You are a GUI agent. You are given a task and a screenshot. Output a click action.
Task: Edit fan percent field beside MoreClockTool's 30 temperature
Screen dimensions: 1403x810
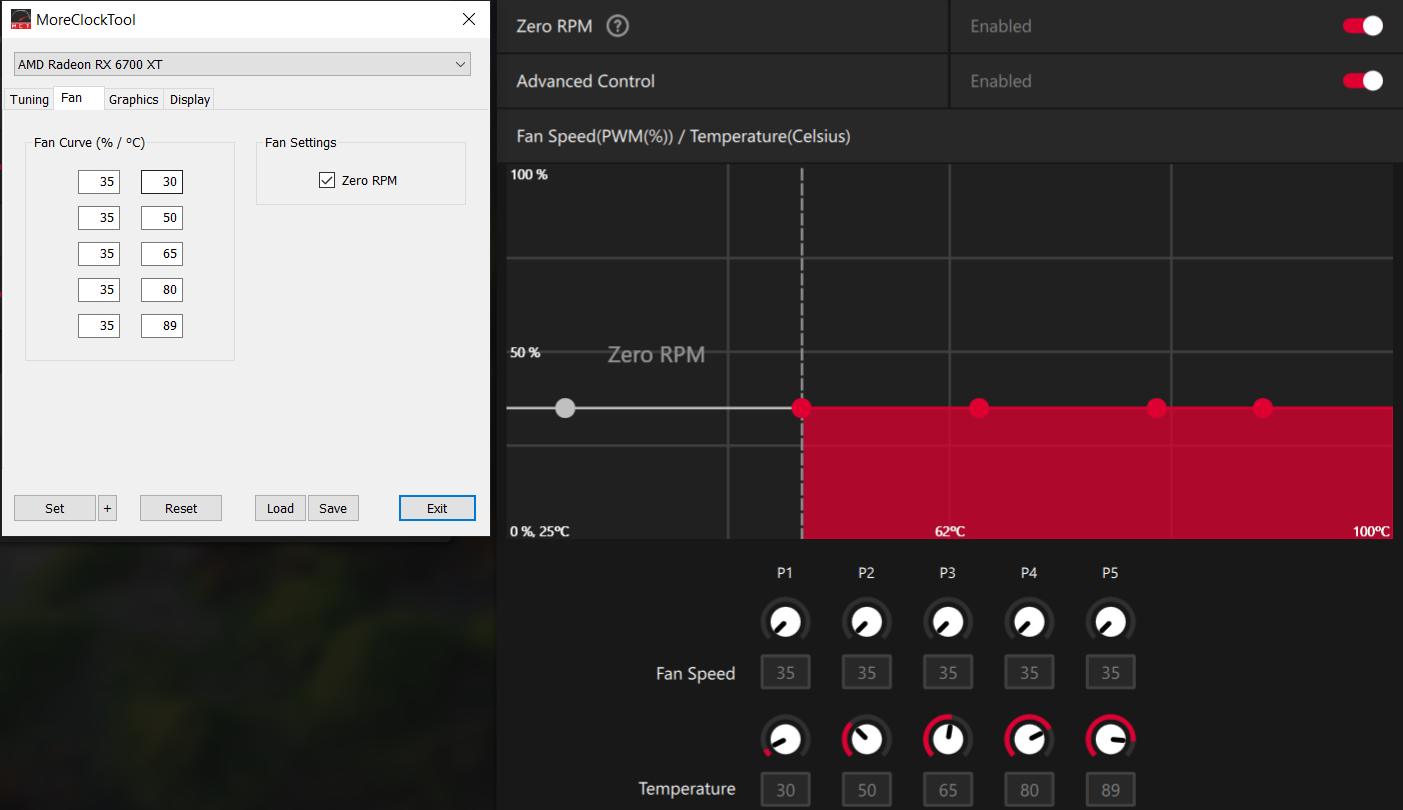coord(99,182)
